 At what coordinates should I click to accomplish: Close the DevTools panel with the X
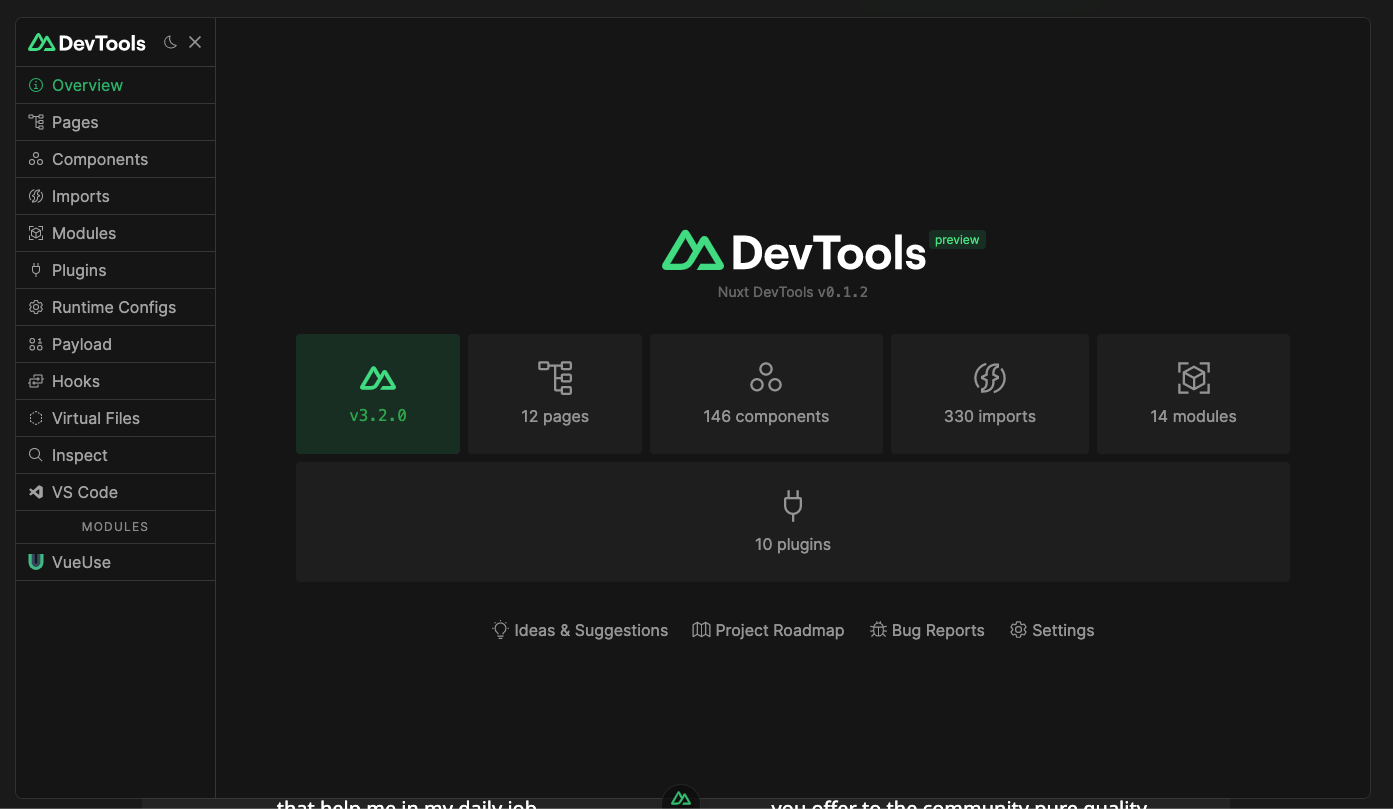195,42
